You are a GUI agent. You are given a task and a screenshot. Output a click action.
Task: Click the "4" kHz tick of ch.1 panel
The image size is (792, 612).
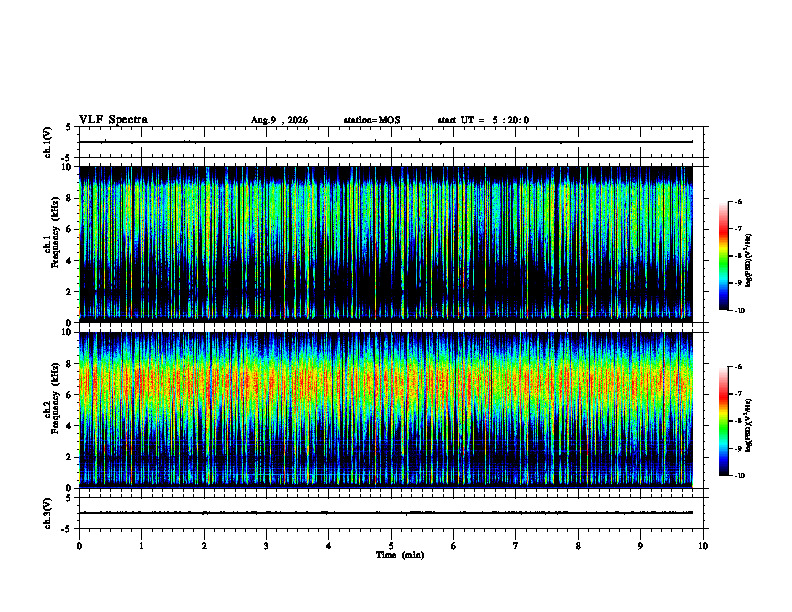point(70,261)
